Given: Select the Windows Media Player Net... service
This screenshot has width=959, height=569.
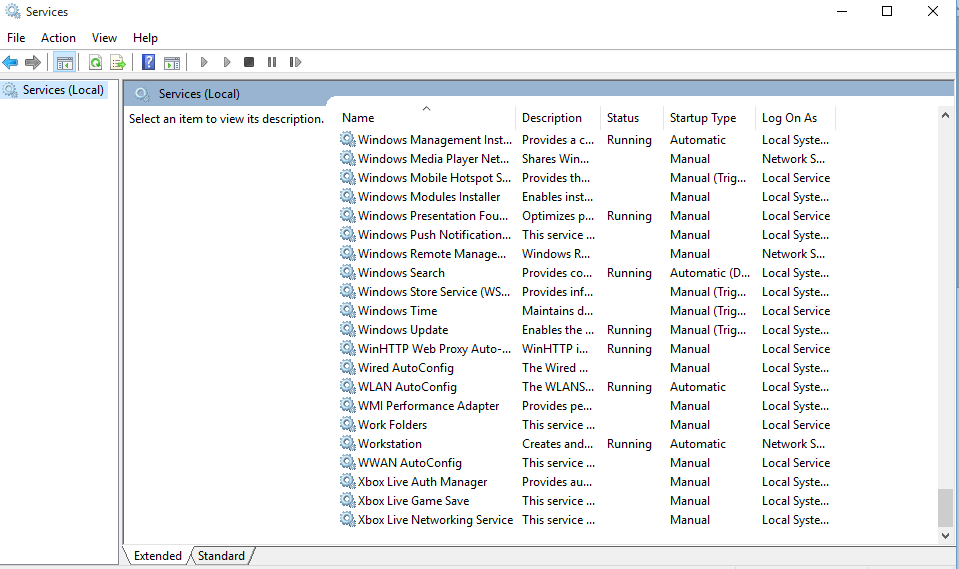Looking at the screenshot, I should 433,158.
